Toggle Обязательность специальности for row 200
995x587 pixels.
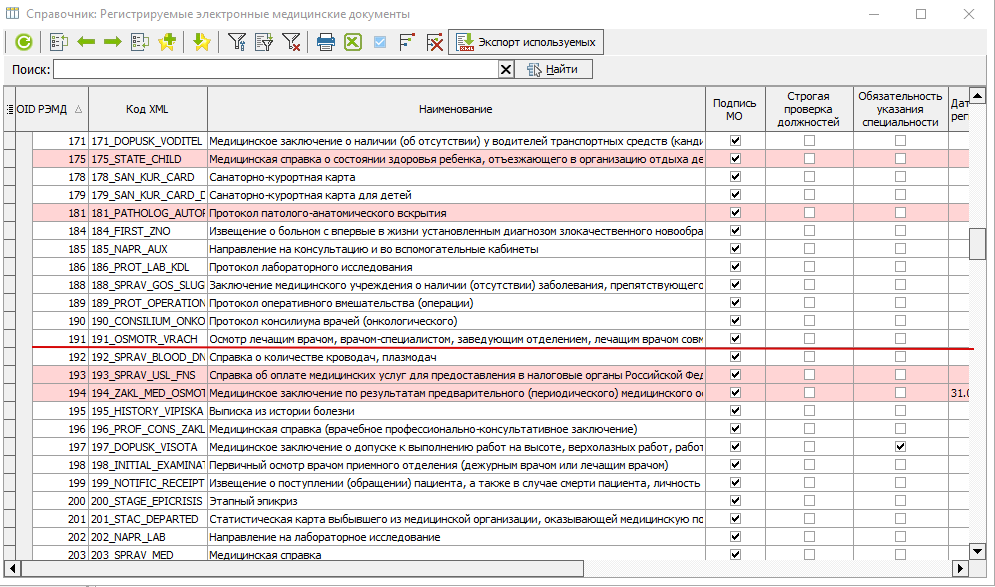[x=900, y=501]
